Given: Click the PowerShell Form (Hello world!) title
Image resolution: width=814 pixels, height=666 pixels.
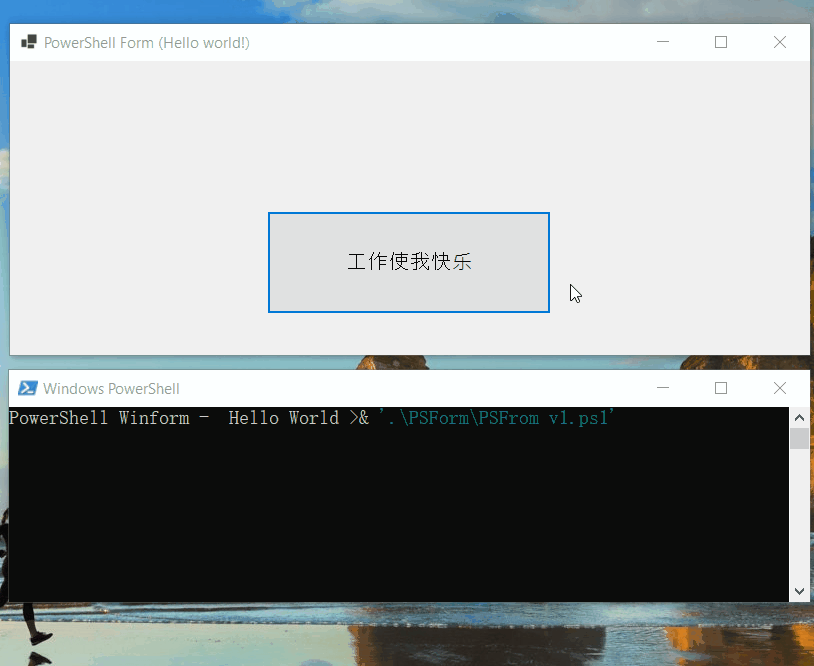Looking at the screenshot, I should [146, 43].
